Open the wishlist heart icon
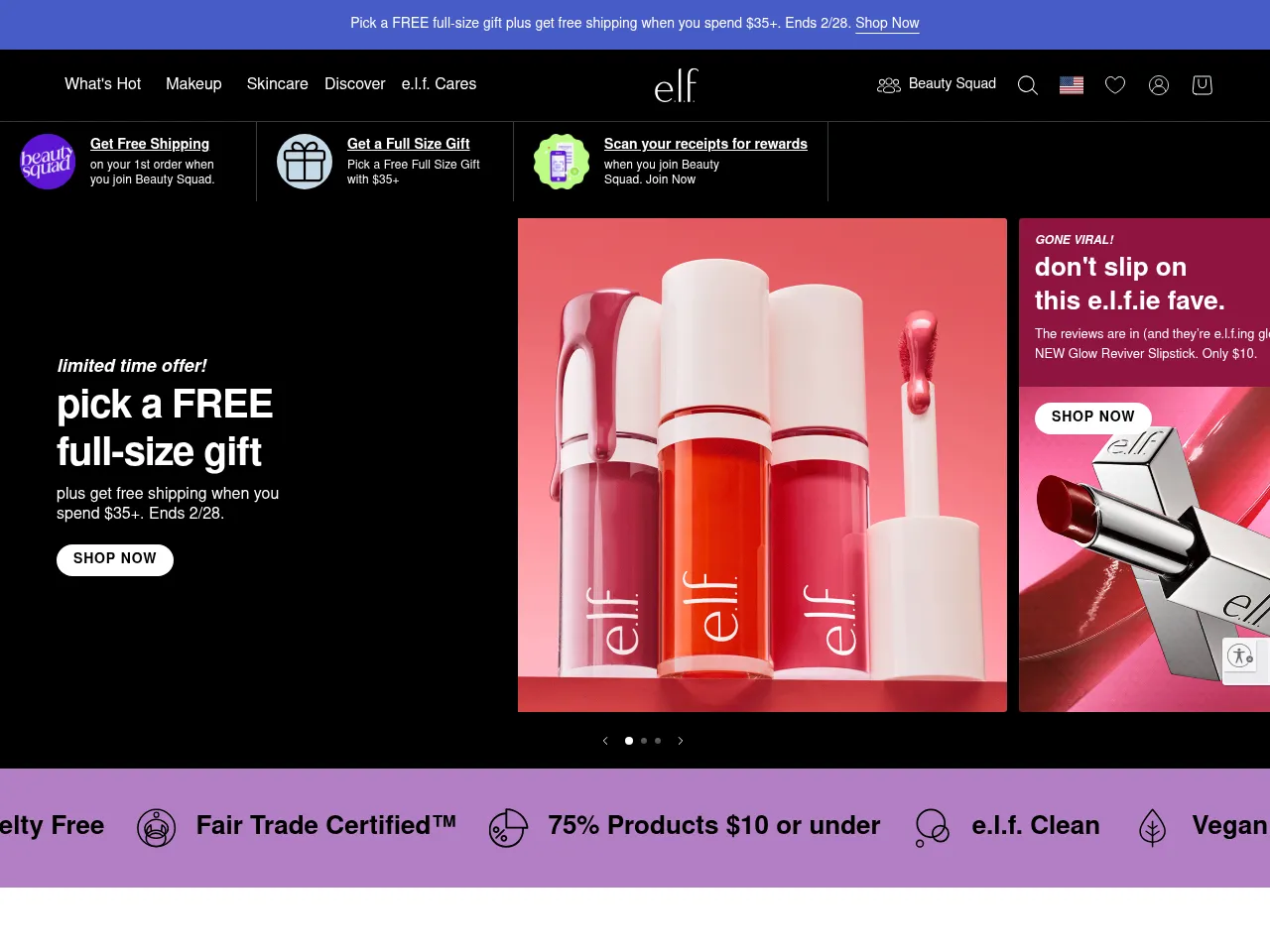1270x952 pixels. pos(1115,85)
